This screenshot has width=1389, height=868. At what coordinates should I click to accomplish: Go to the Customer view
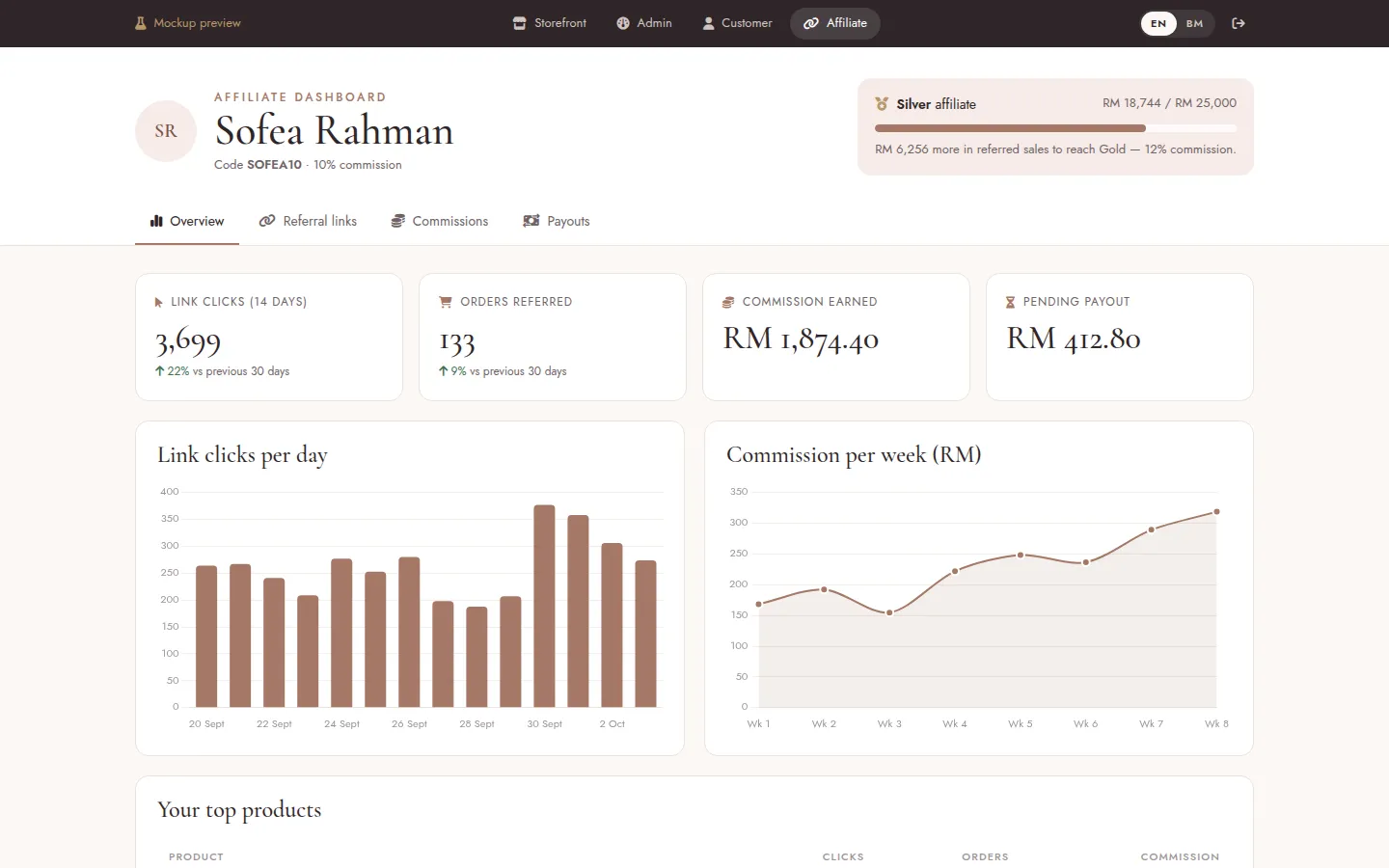coord(738,23)
